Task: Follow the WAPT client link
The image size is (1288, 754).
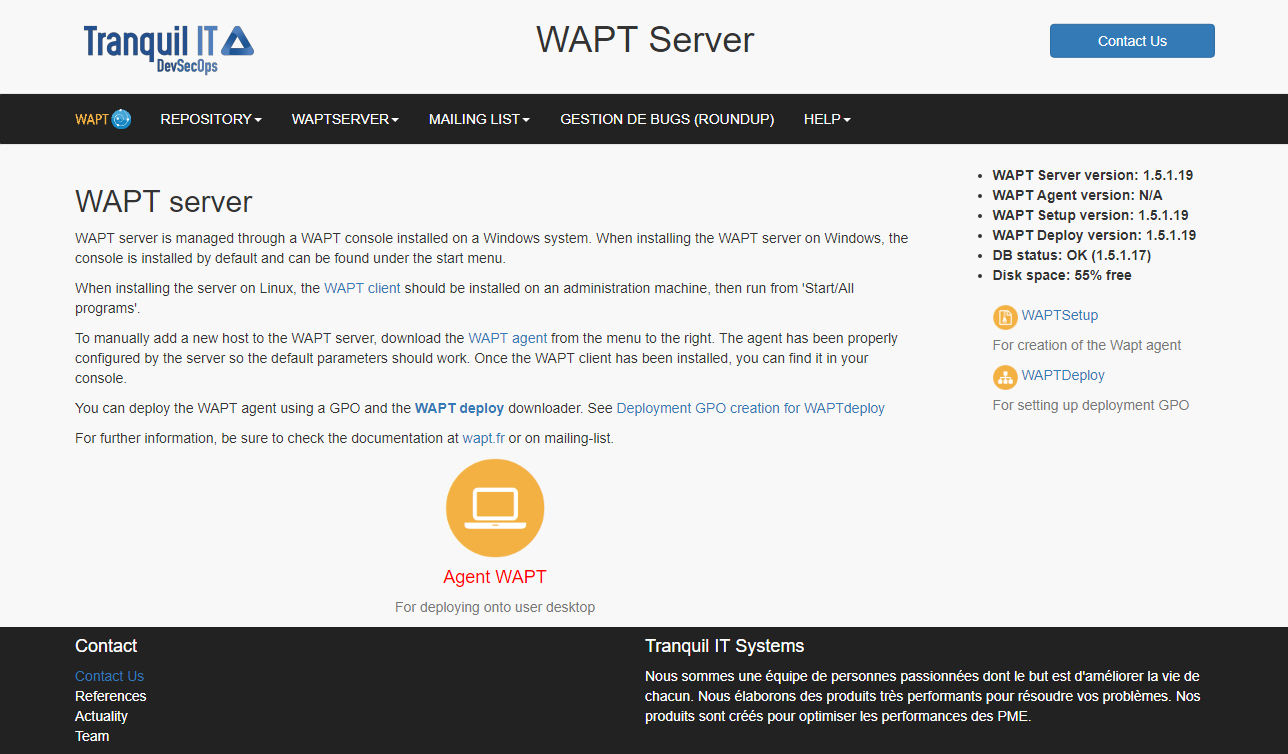Action: [362, 288]
